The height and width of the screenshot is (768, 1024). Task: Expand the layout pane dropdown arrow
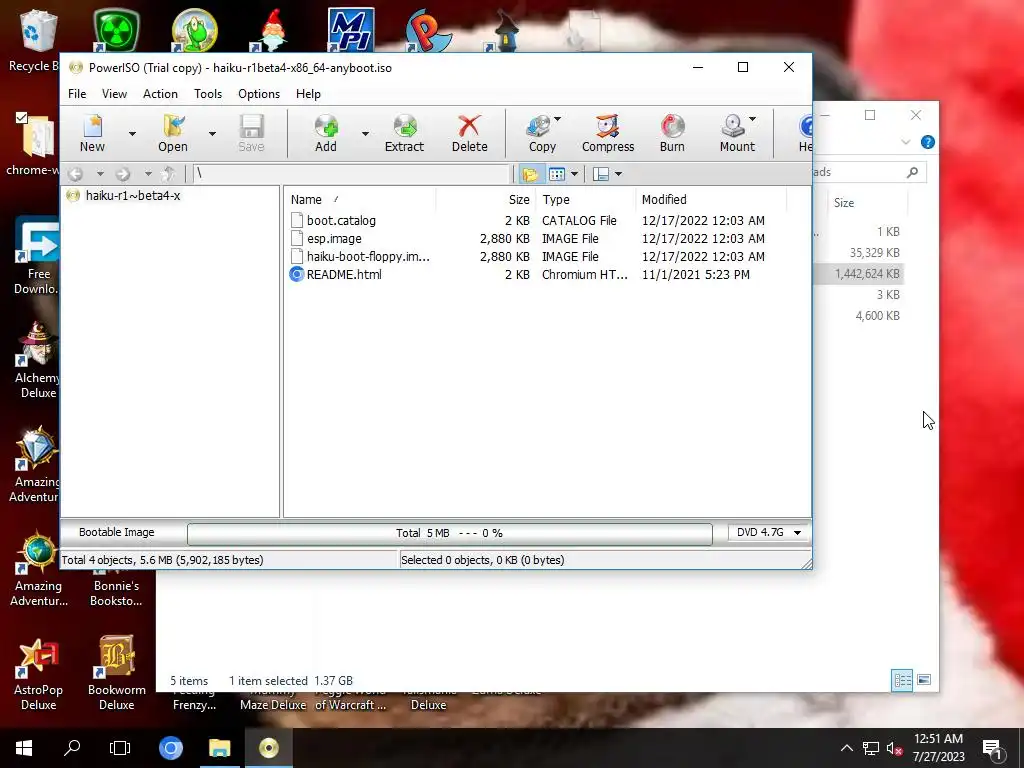click(618, 174)
